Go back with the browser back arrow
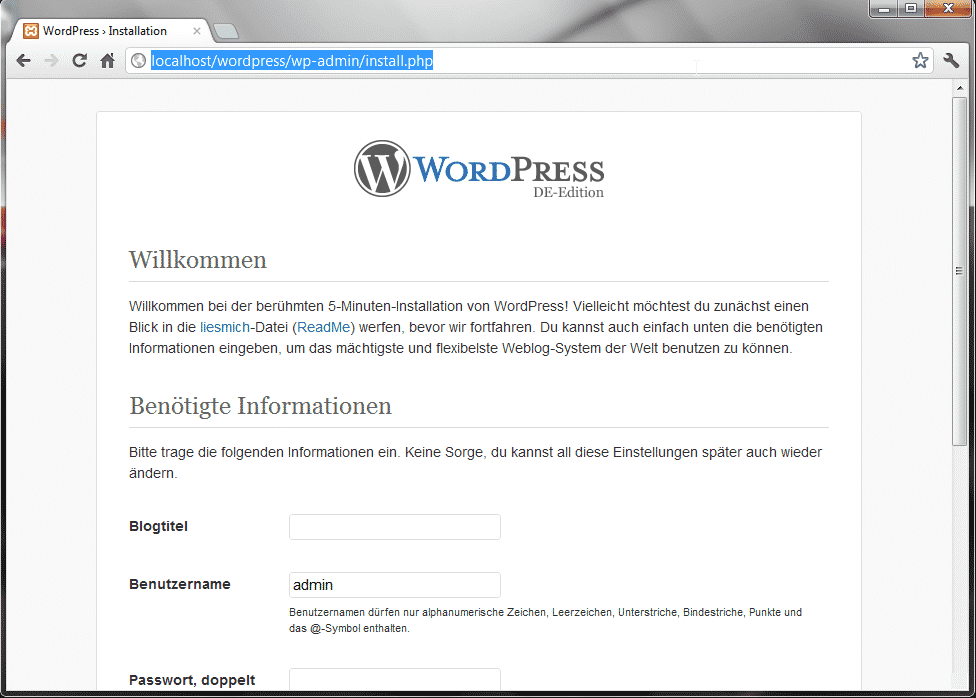This screenshot has width=976, height=698. click(24, 60)
